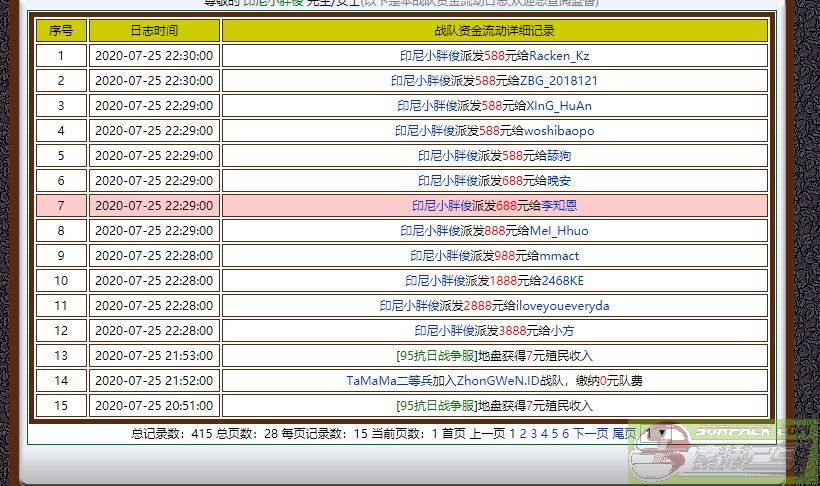Click the 日志时间 column header

pyautogui.click(x=154, y=31)
